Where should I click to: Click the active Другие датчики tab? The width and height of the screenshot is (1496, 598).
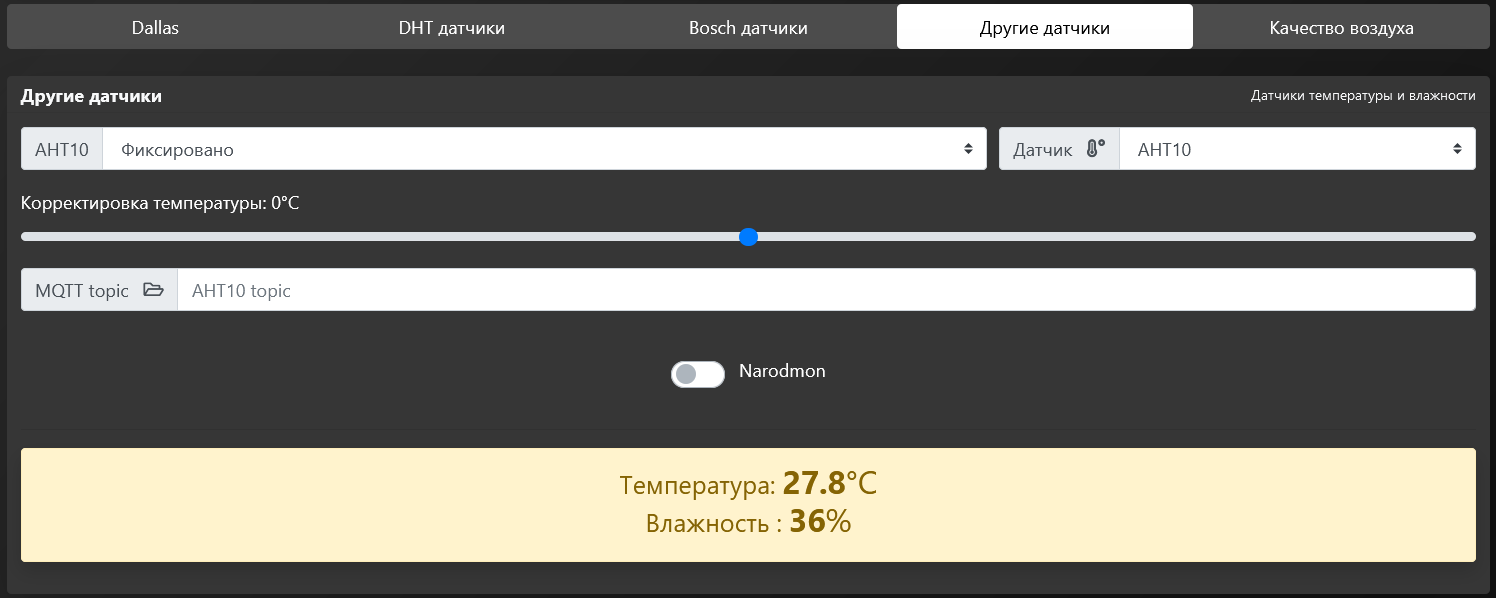tap(1044, 28)
